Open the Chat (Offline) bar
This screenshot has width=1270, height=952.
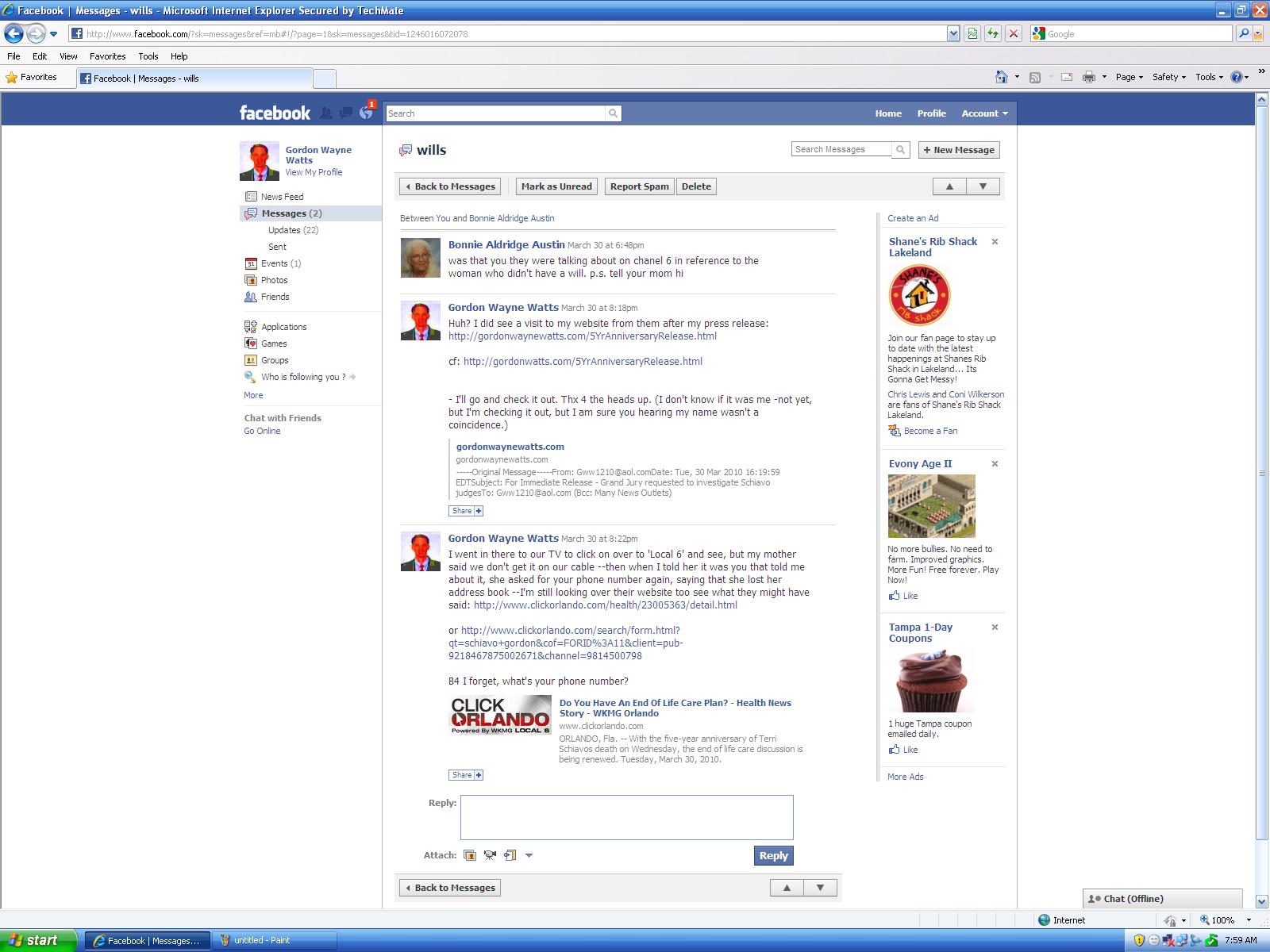(1162, 899)
